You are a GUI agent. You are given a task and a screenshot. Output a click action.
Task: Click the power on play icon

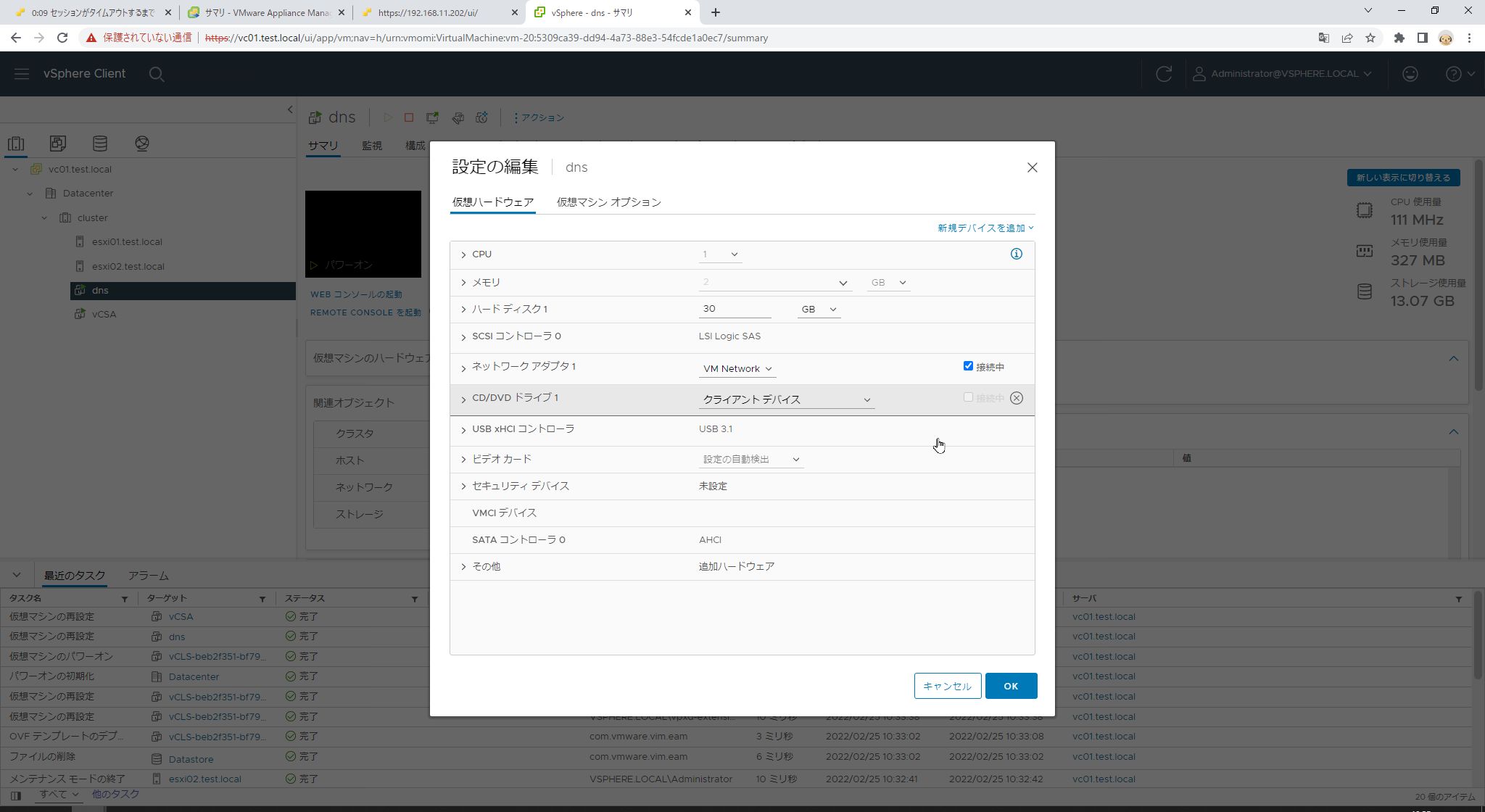pyautogui.click(x=388, y=117)
